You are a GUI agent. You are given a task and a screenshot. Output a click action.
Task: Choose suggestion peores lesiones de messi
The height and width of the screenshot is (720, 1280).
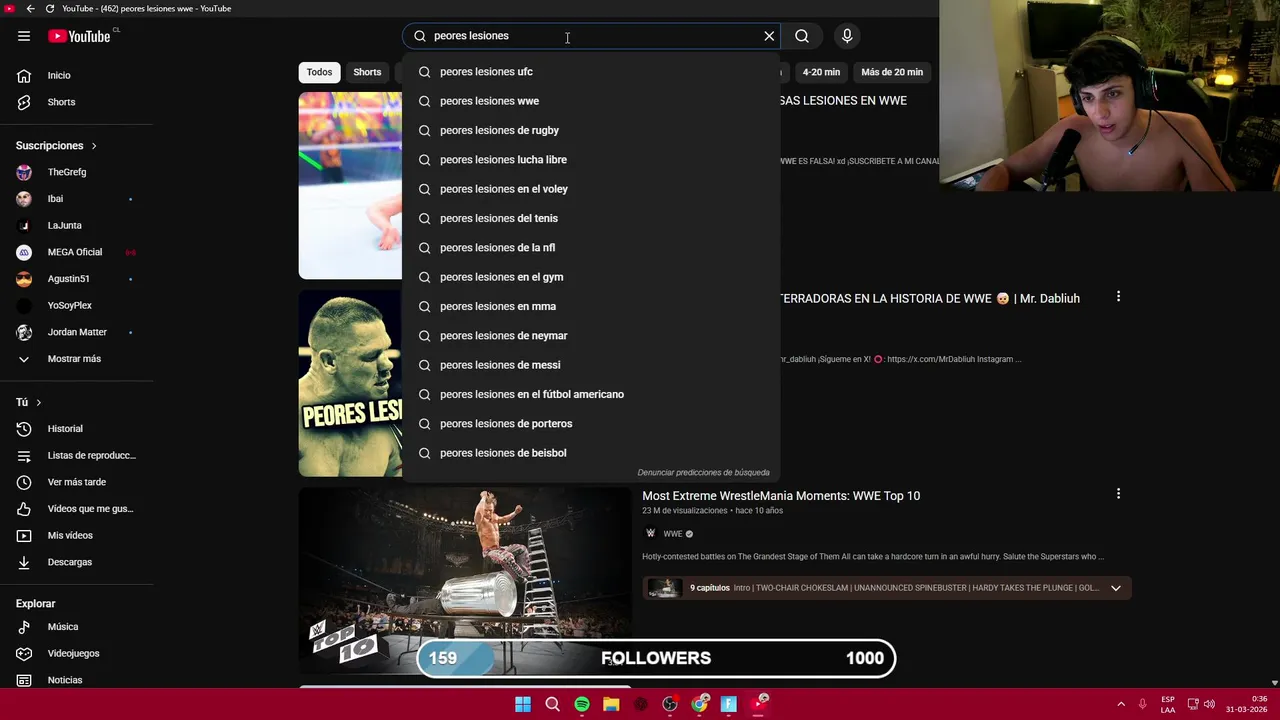tap(591, 365)
